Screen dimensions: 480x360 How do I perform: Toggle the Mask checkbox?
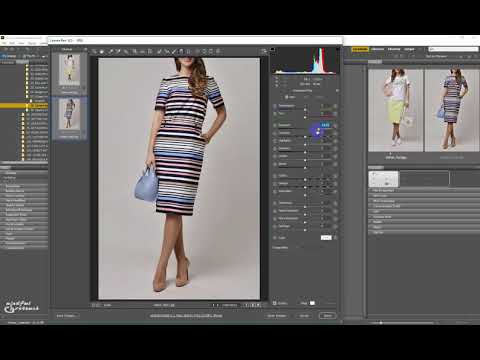[x=299, y=303]
